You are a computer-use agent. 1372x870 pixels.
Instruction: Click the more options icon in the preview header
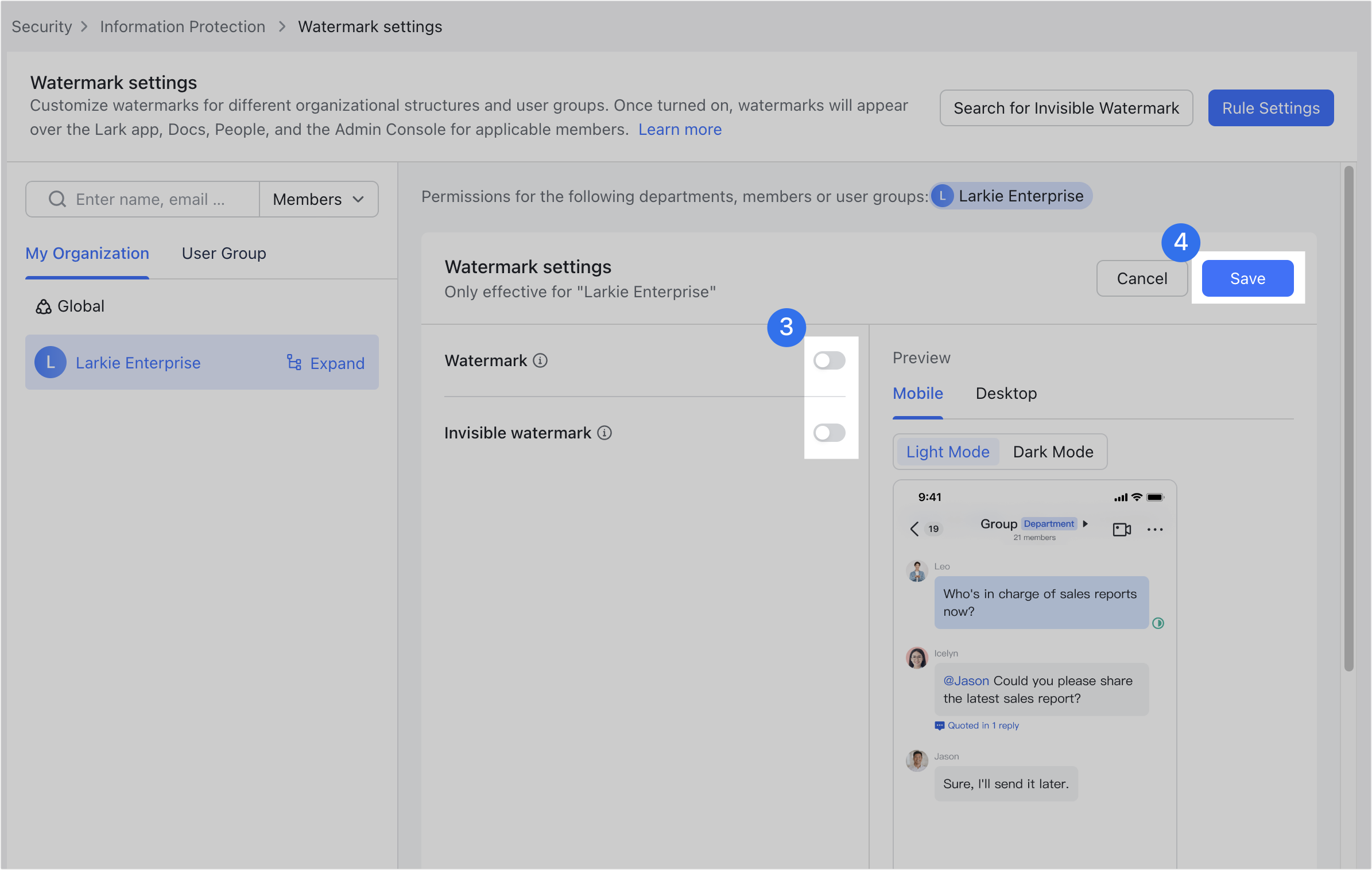coord(1155,529)
